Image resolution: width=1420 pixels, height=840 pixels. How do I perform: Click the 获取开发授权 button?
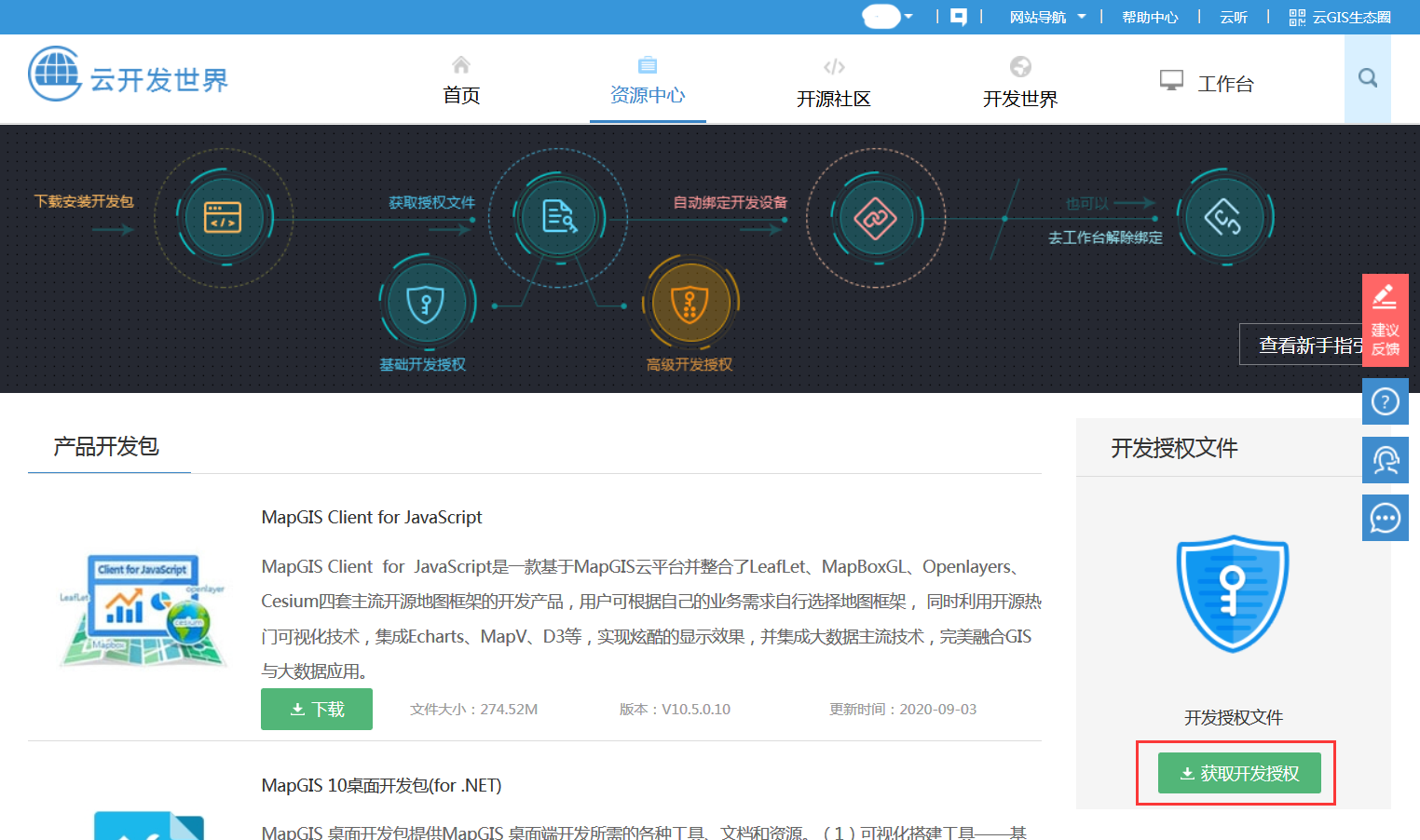[1239, 773]
